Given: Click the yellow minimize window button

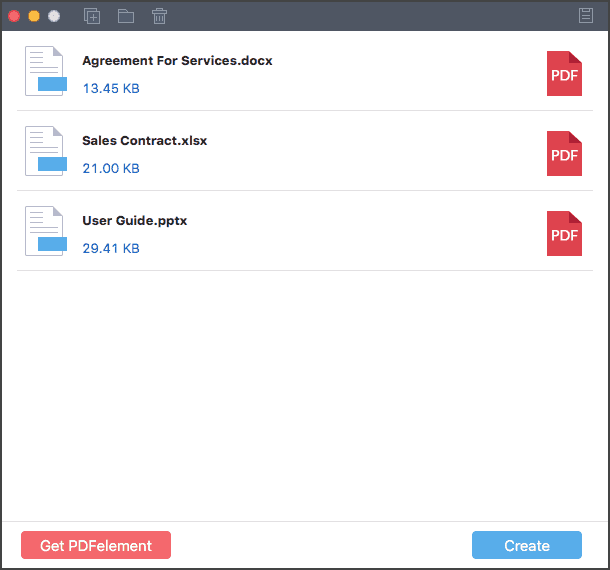Looking at the screenshot, I should [x=34, y=16].
